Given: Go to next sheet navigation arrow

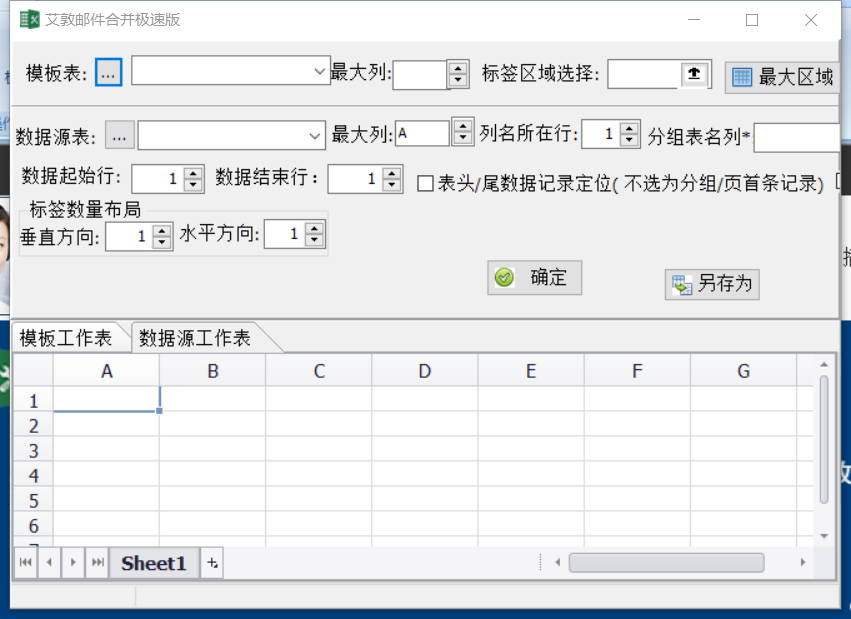Looking at the screenshot, I should coord(73,563).
